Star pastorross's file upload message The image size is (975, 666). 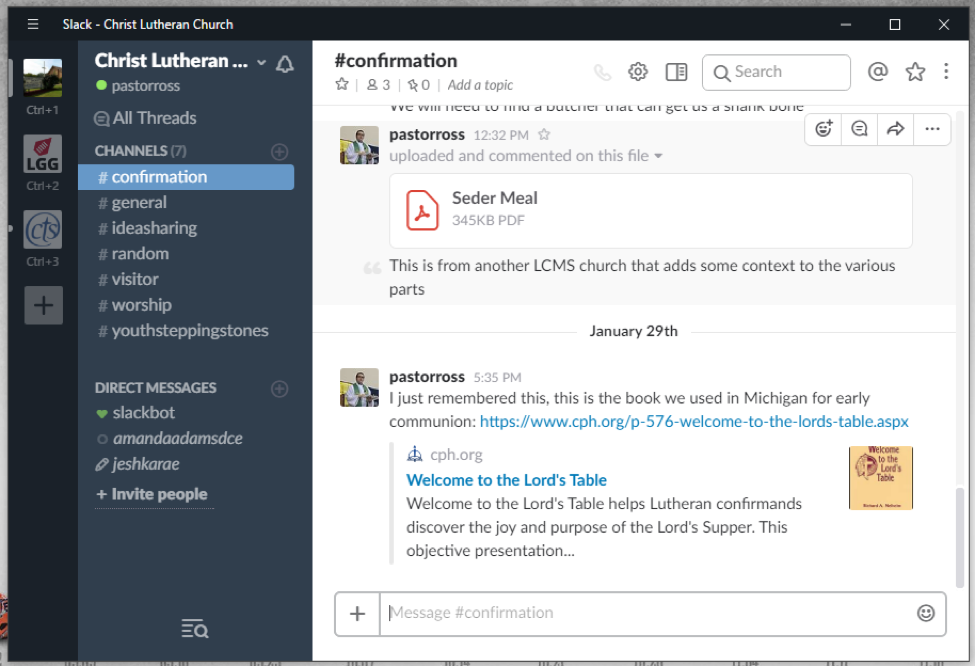pyautogui.click(x=546, y=134)
